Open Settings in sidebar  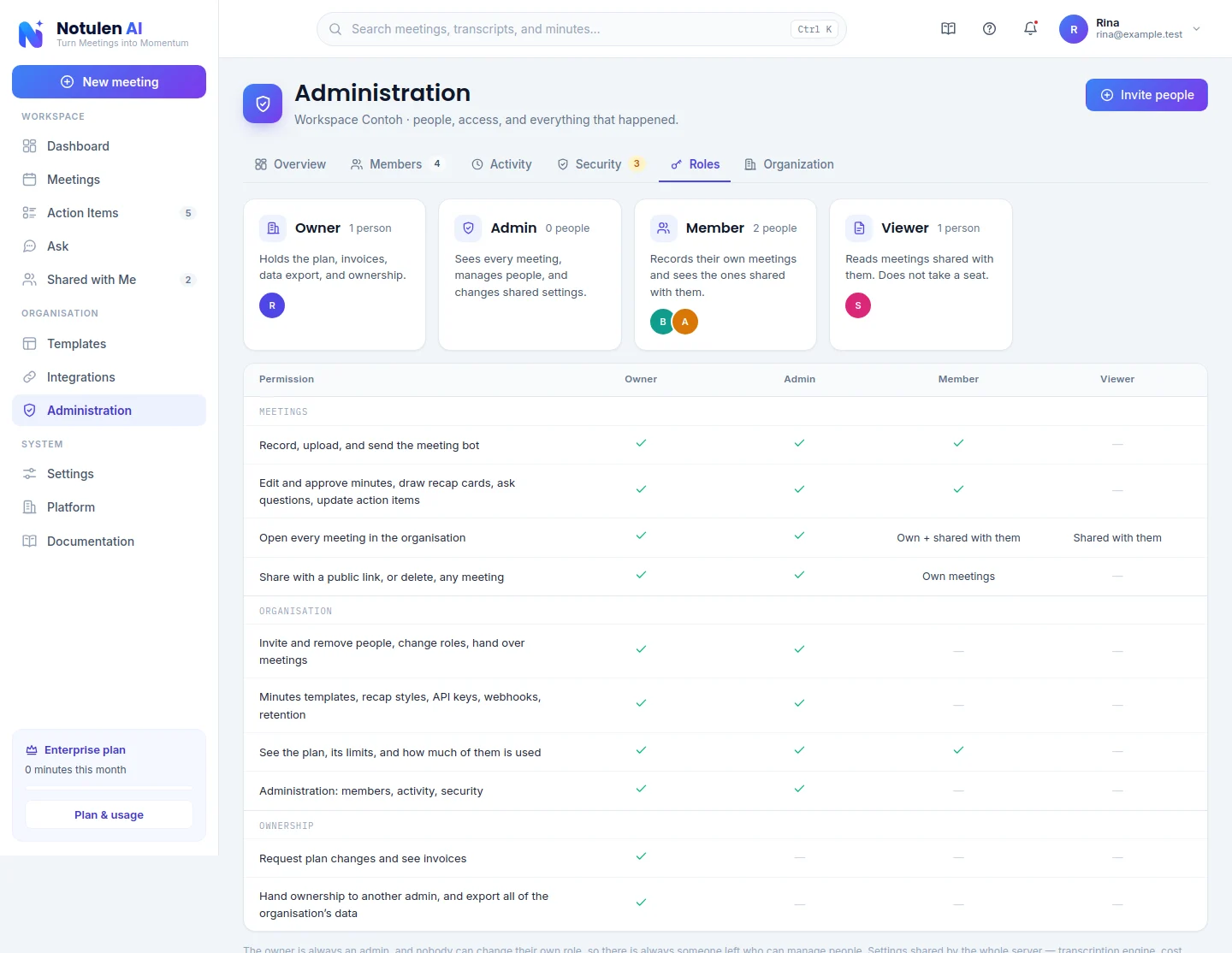pos(109,474)
